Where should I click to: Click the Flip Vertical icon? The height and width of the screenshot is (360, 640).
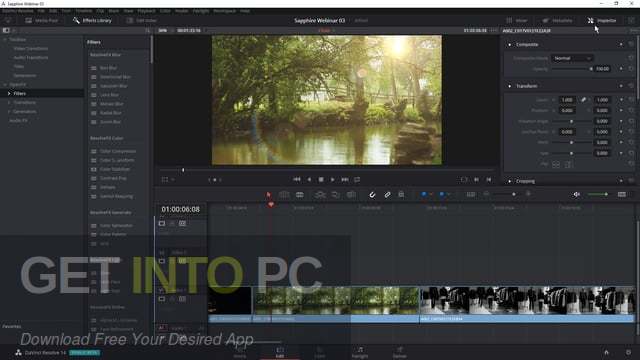pyautogui.click(x=569, y=164)
